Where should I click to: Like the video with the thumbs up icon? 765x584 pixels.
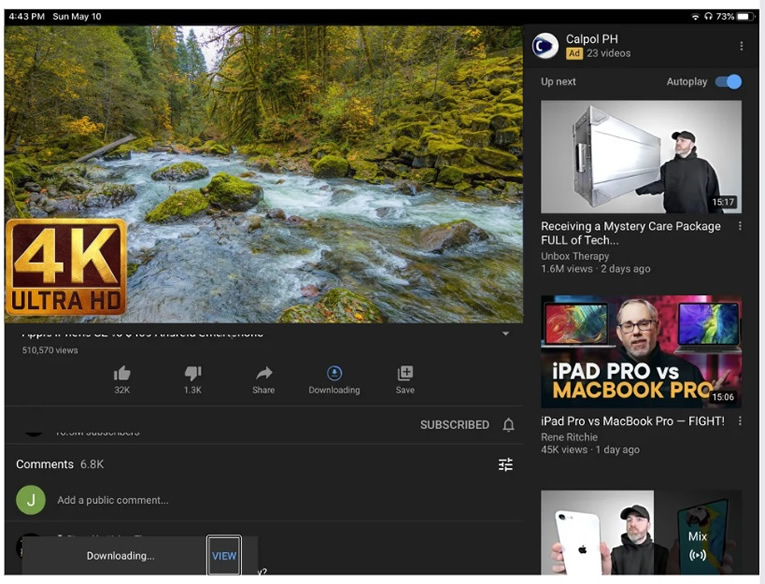point(122,373)
